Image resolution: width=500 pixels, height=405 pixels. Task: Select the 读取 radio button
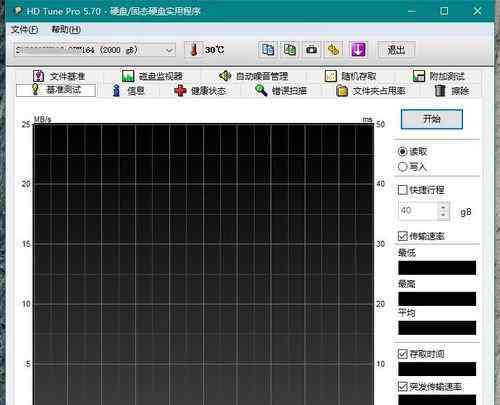[403, 152]
